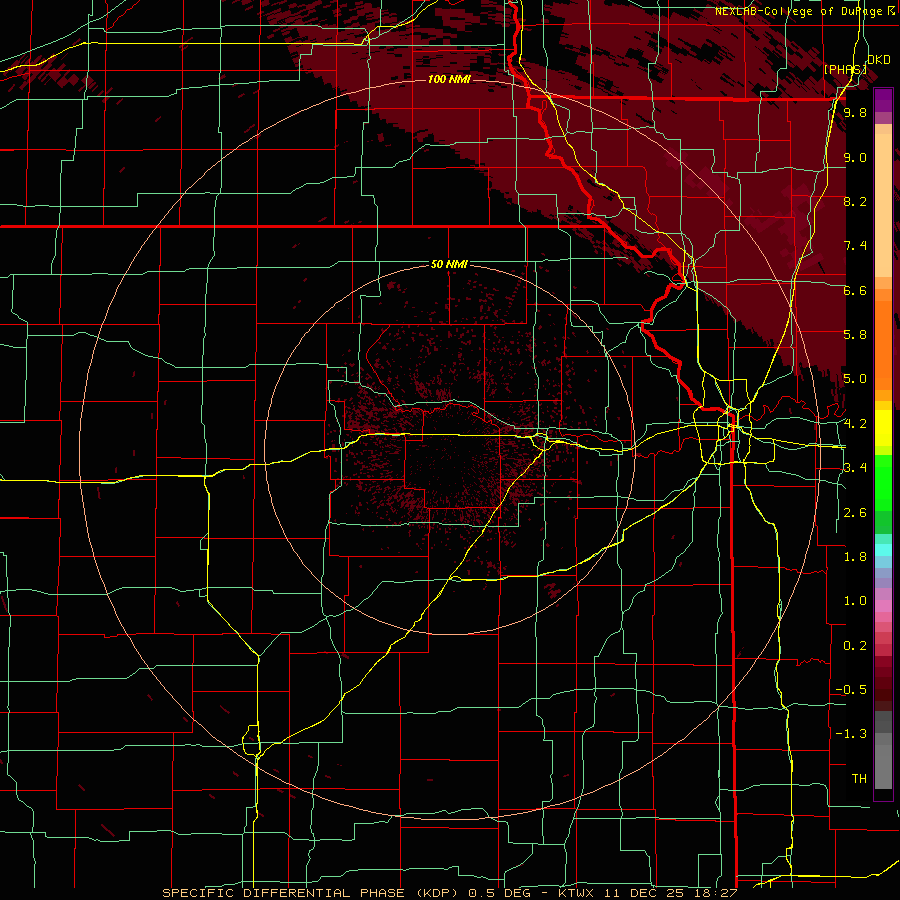Click the bright green swatch beside the 3.4 value
This screenshot has height=900, width=900.
pos(883,482)
